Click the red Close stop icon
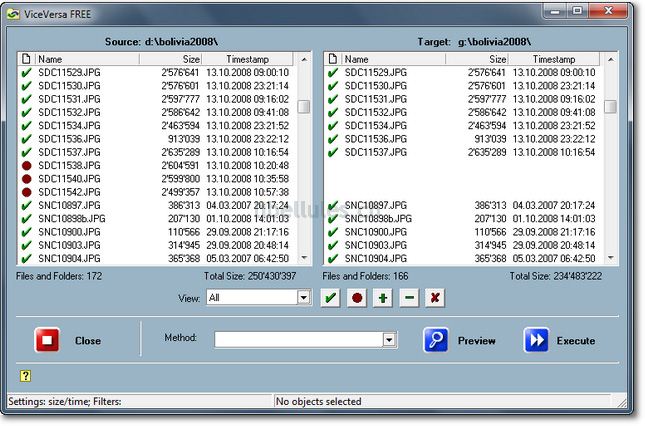 click(x=47, y=340)
